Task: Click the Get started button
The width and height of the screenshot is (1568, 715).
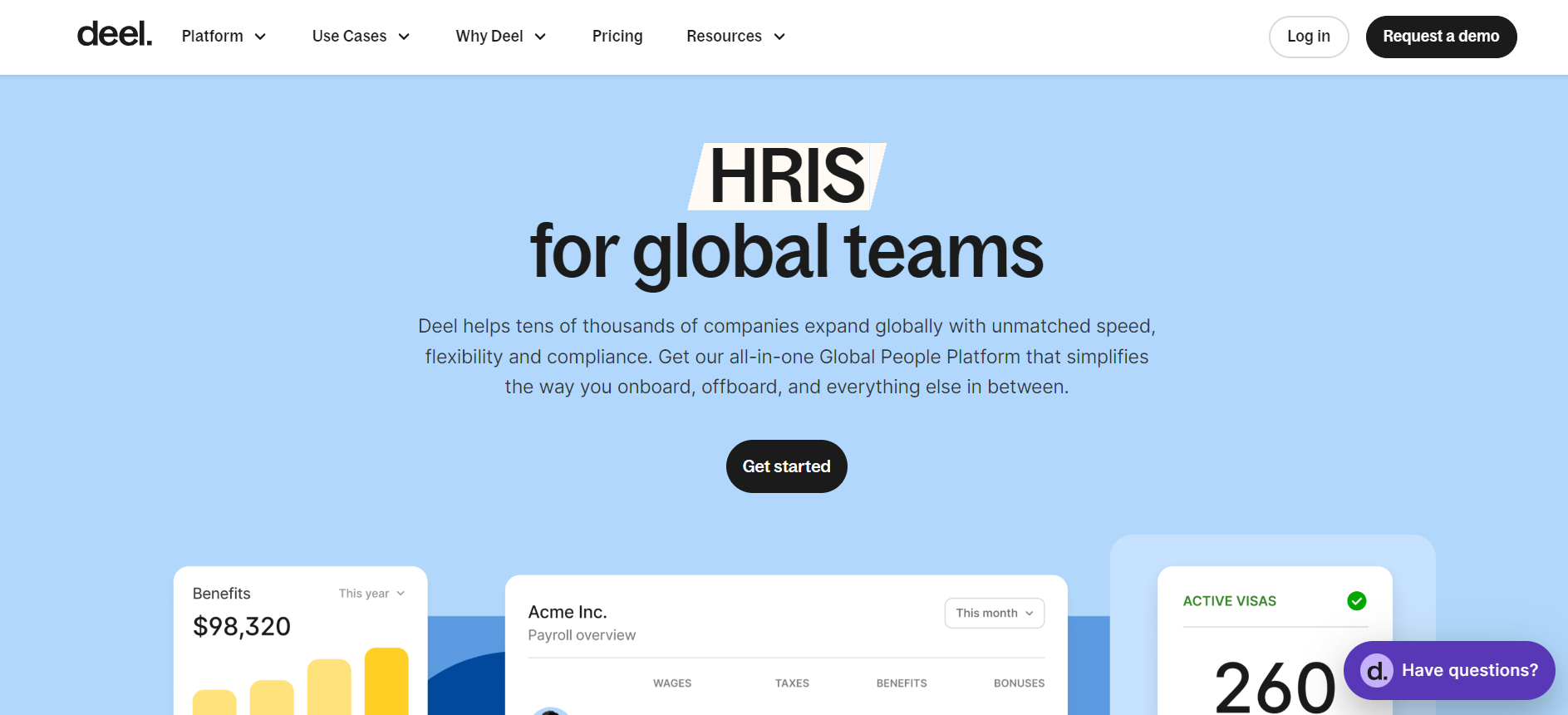Action: tap(786, 466)
